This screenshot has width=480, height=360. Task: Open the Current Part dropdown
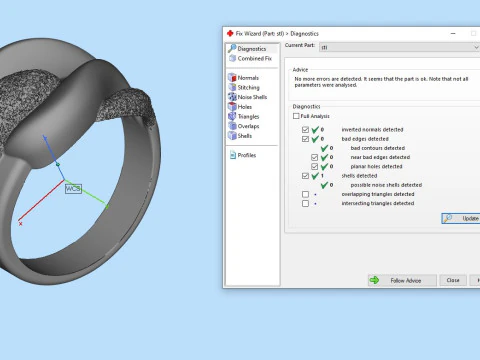click(399, 47)
